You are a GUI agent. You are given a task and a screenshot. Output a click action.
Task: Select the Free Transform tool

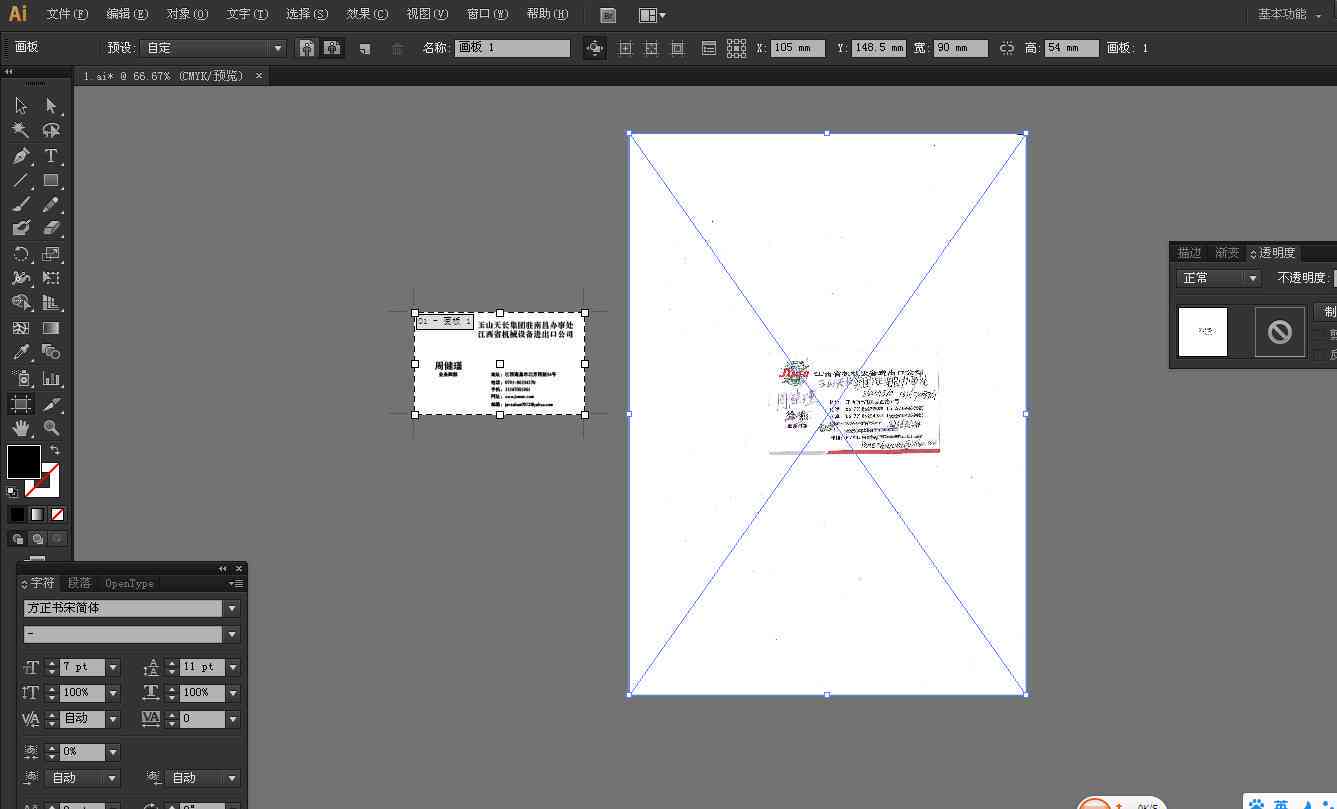[x=51, y=278]
